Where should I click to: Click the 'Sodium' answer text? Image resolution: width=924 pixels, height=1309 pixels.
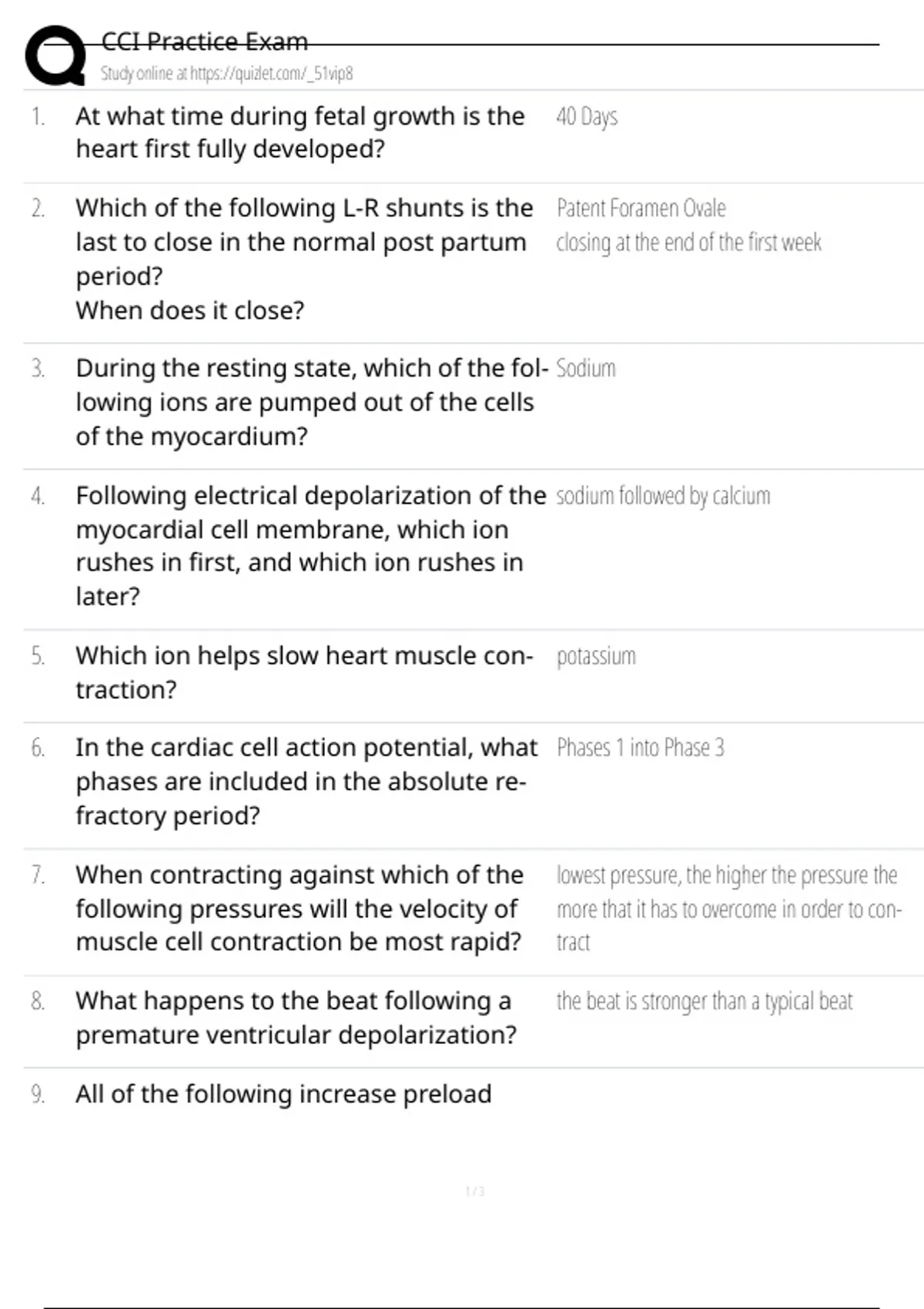pyautogui.click(x=586, y=368)
